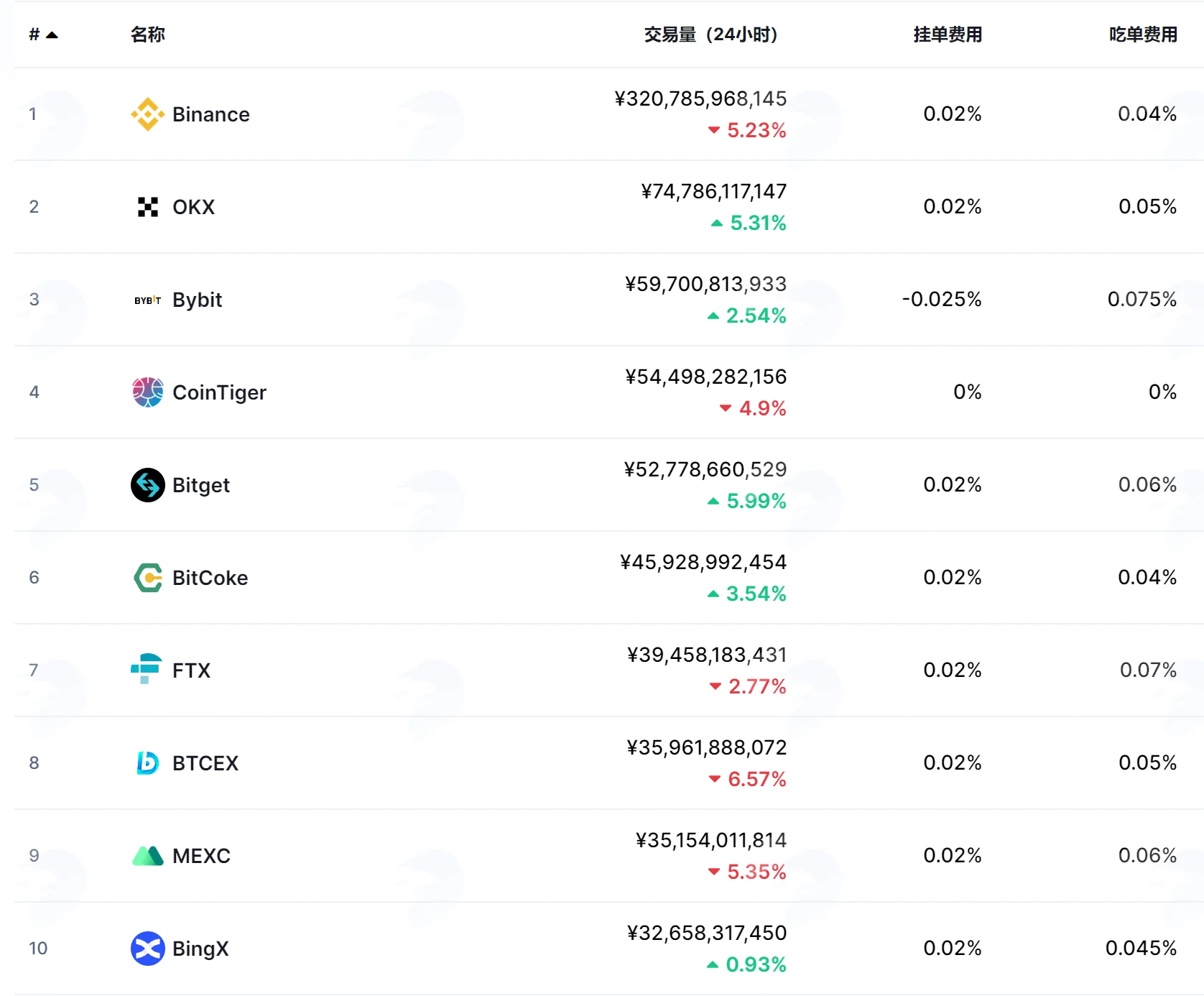The width and height of the screenshot is (1204, 996).
Task: Click the Bybit logo icon
Action: (148, 300)
